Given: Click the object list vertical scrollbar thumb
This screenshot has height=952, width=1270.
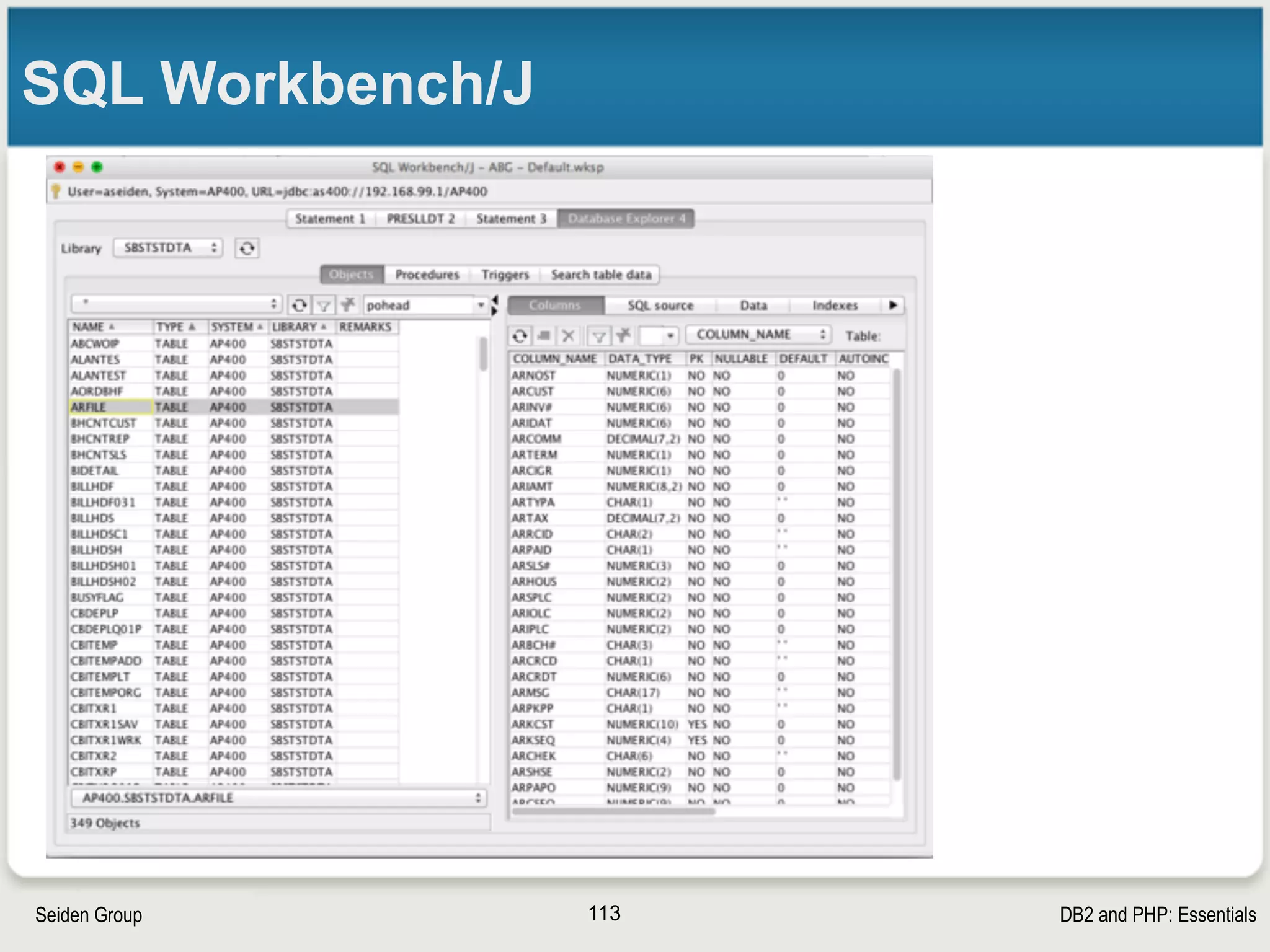Looking at the screenshot, I should coord(483,354).
